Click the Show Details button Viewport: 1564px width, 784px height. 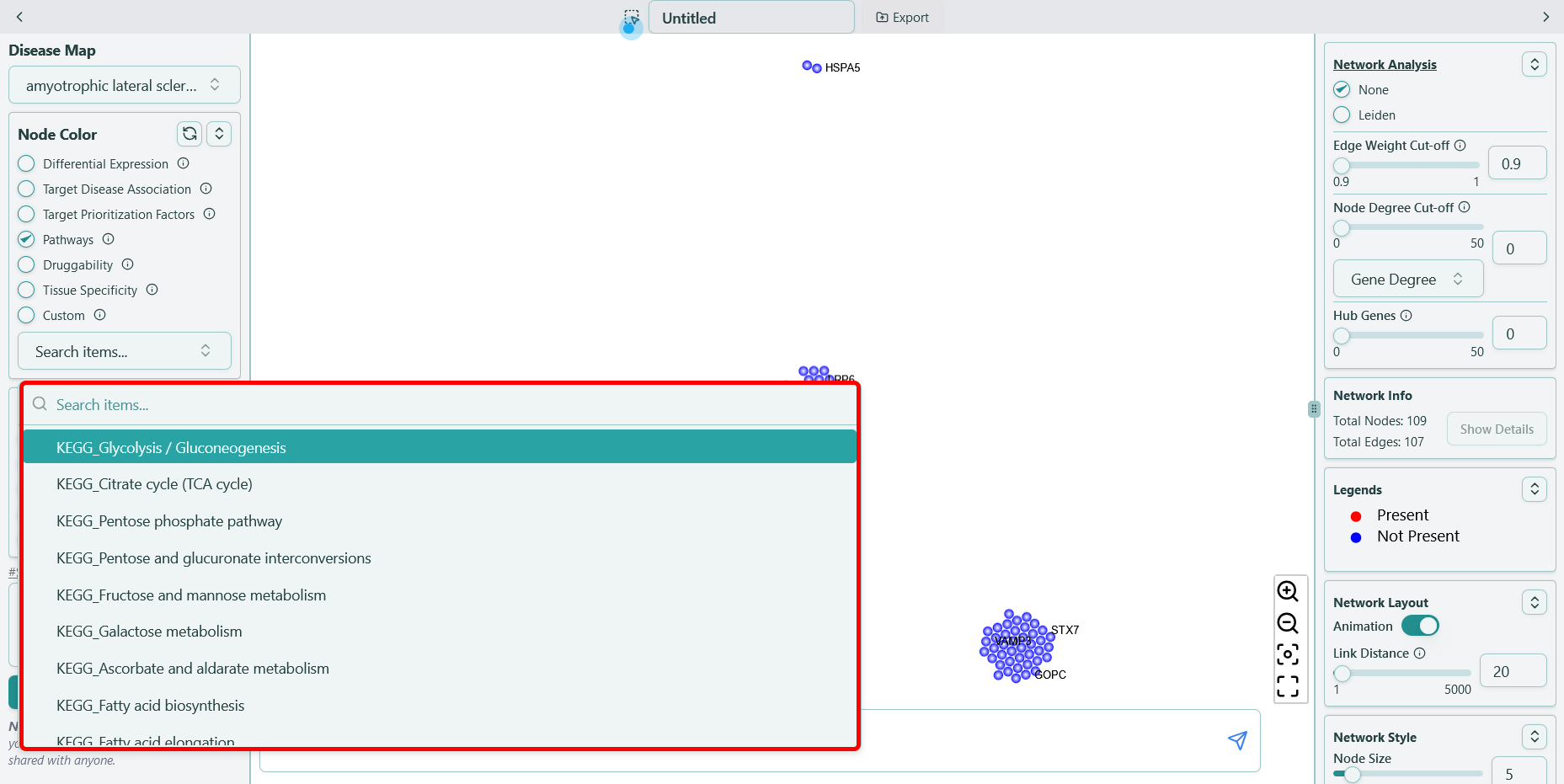point(1496,429)
